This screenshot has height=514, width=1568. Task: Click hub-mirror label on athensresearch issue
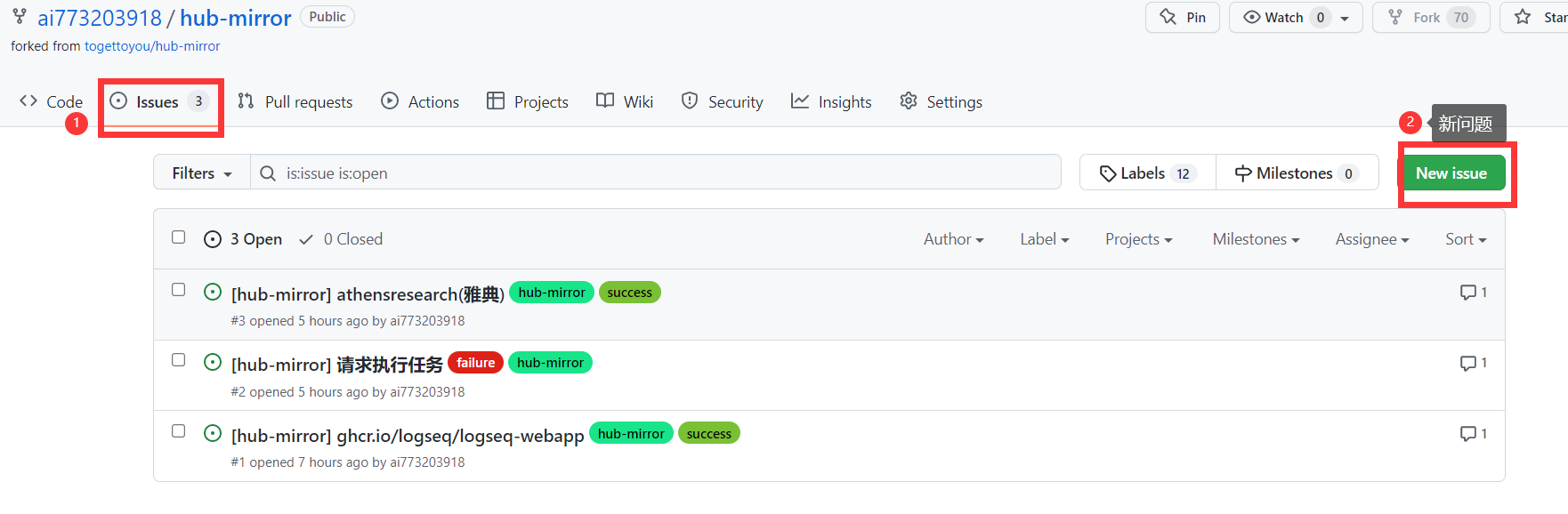coord(552,293)
